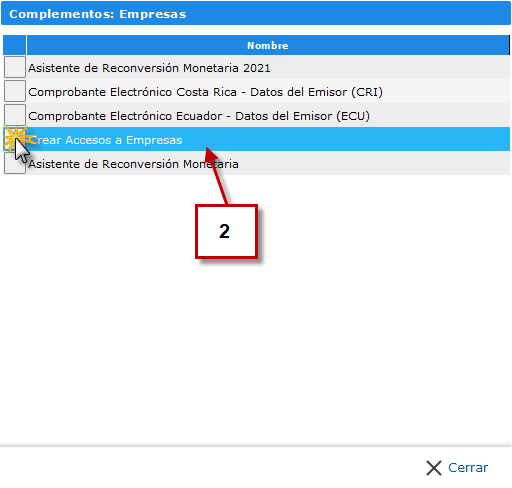Select the highlighted Crear Accesos a Empresas row

(256, 139)
